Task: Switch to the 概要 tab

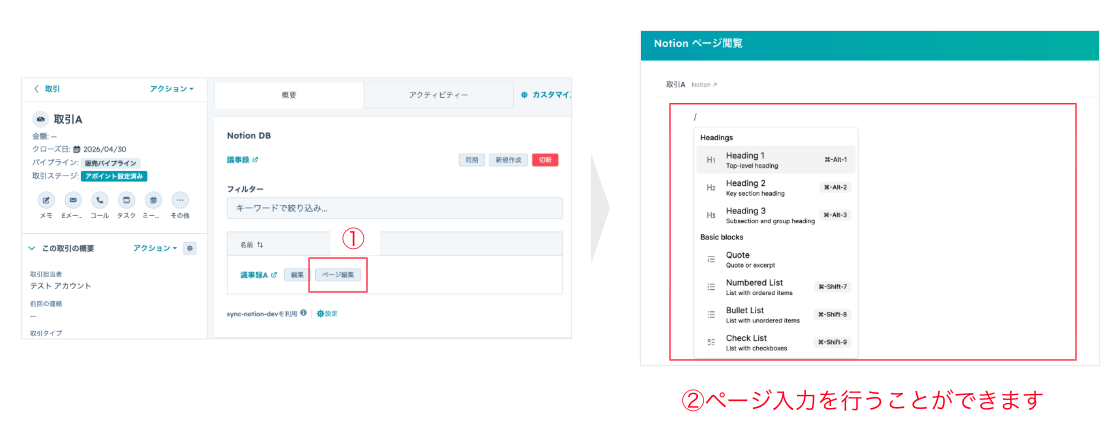Action: 288,95
